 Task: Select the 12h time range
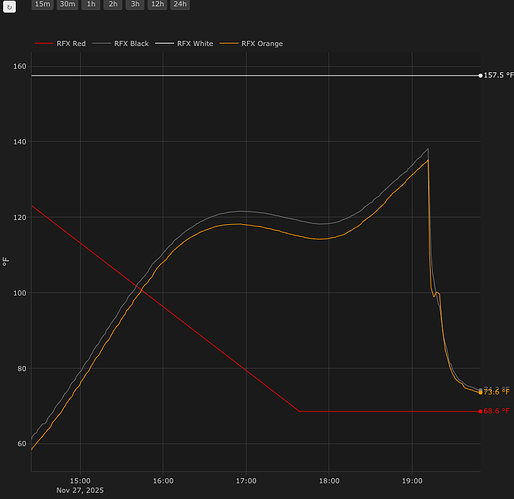click(157, 4)
